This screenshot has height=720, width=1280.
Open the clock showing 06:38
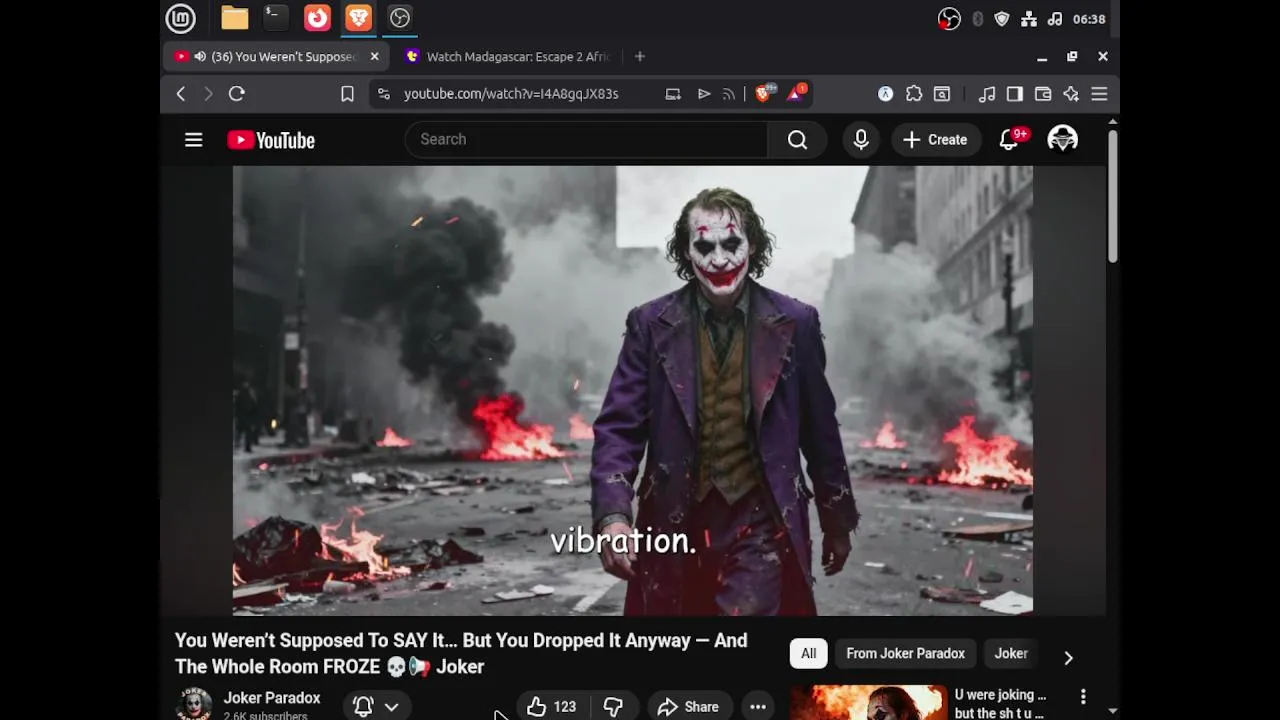[x=1089, y=19]
